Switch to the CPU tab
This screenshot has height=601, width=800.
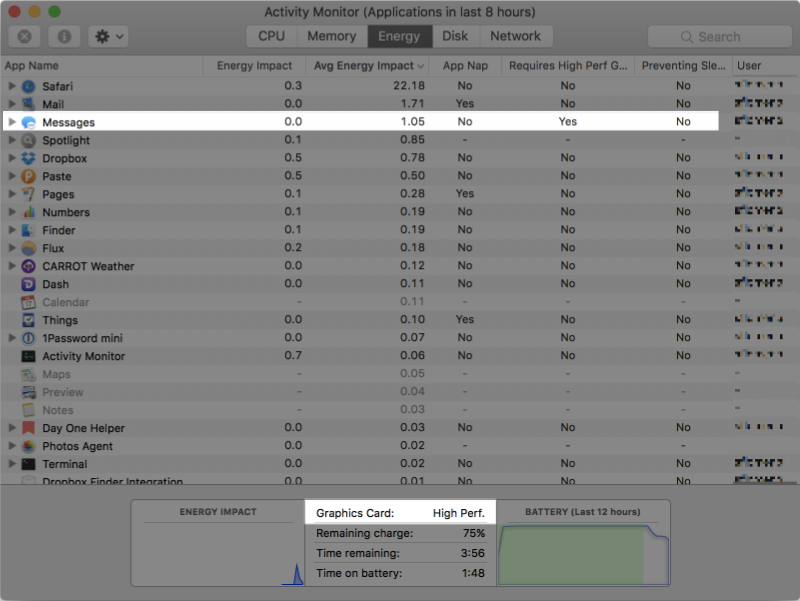[271, 36]
